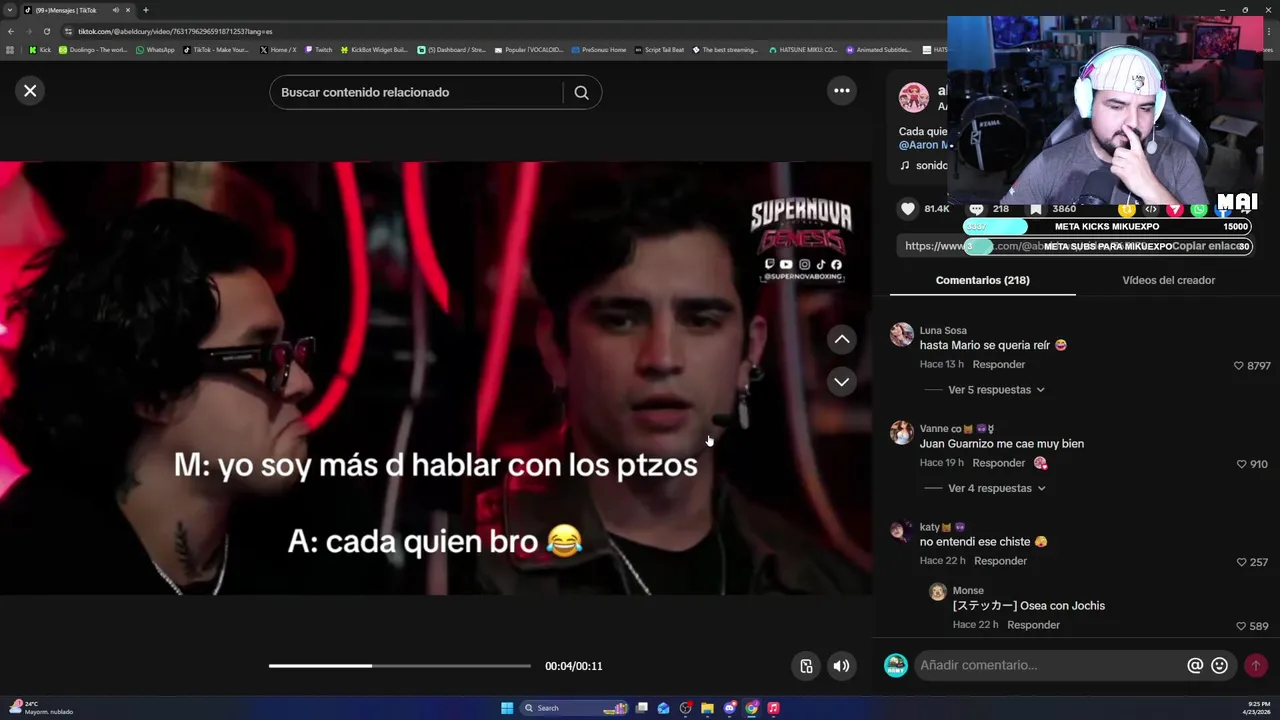This screenshot has width=1280, height=720.
Task: Click the browser address bar URL
Action: click(175, 31)
